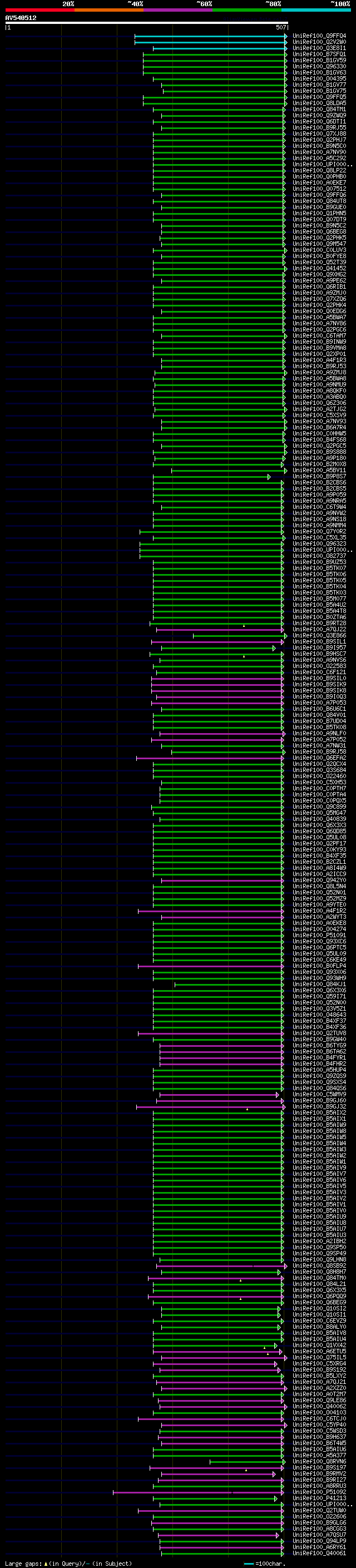Select hit label UniRef100_B2CBS6
The height and width of the screenshot is (1568, 356).
(x=319, y=482)
